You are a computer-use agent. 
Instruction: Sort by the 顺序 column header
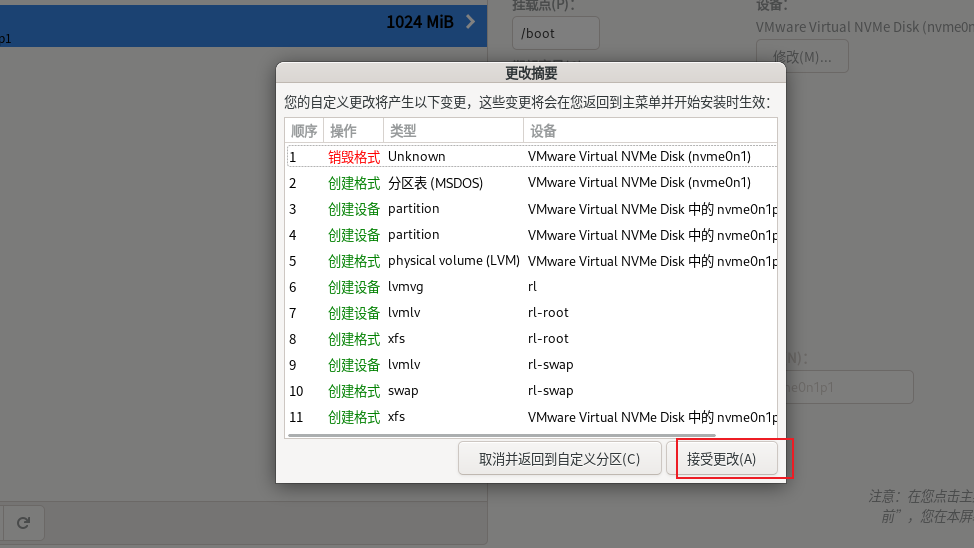click(x=304, y=131)
